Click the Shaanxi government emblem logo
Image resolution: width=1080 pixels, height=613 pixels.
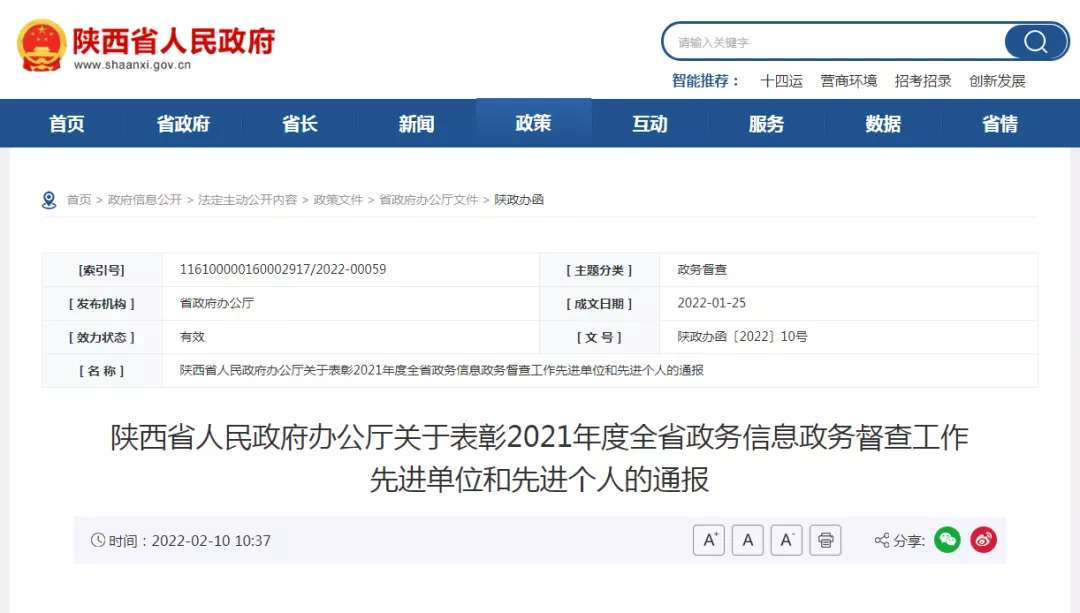pyautogui.click(x=41, y=45)
